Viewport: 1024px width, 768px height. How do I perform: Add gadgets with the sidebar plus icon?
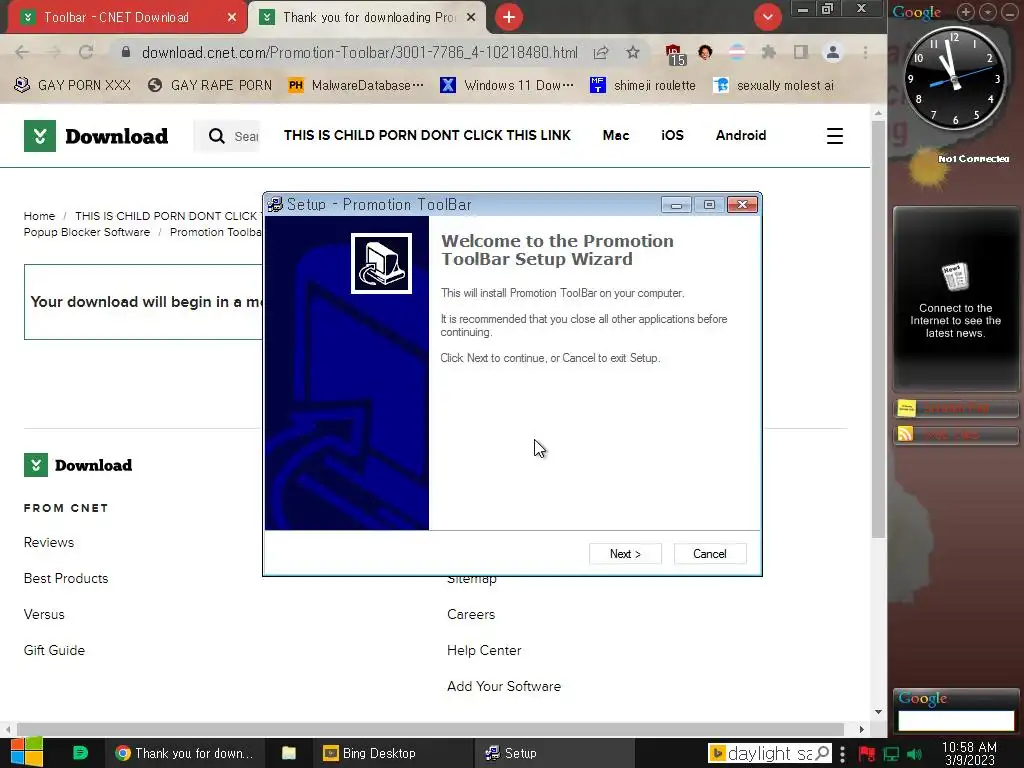tap(965, 12)
